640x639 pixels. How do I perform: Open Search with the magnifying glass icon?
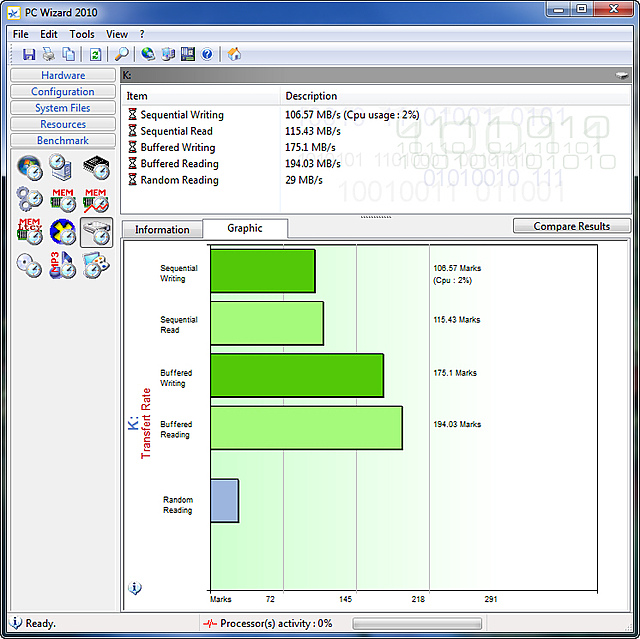122,54
